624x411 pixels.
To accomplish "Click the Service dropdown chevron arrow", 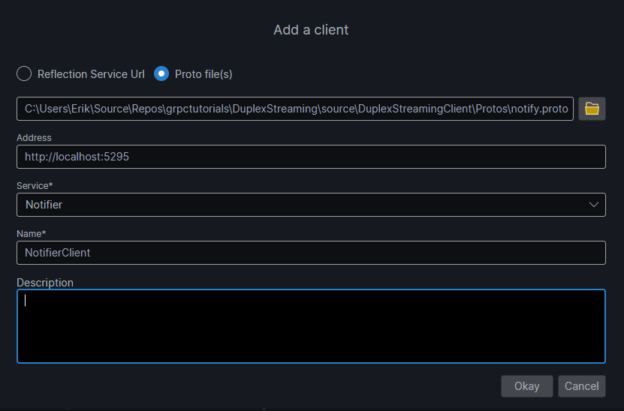I will coord(595,205).
